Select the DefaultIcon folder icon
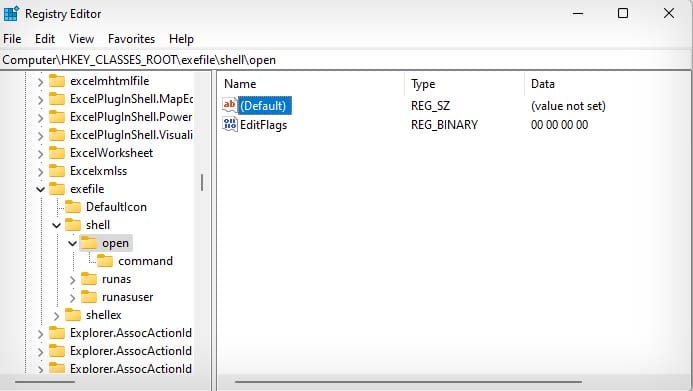 73,207
